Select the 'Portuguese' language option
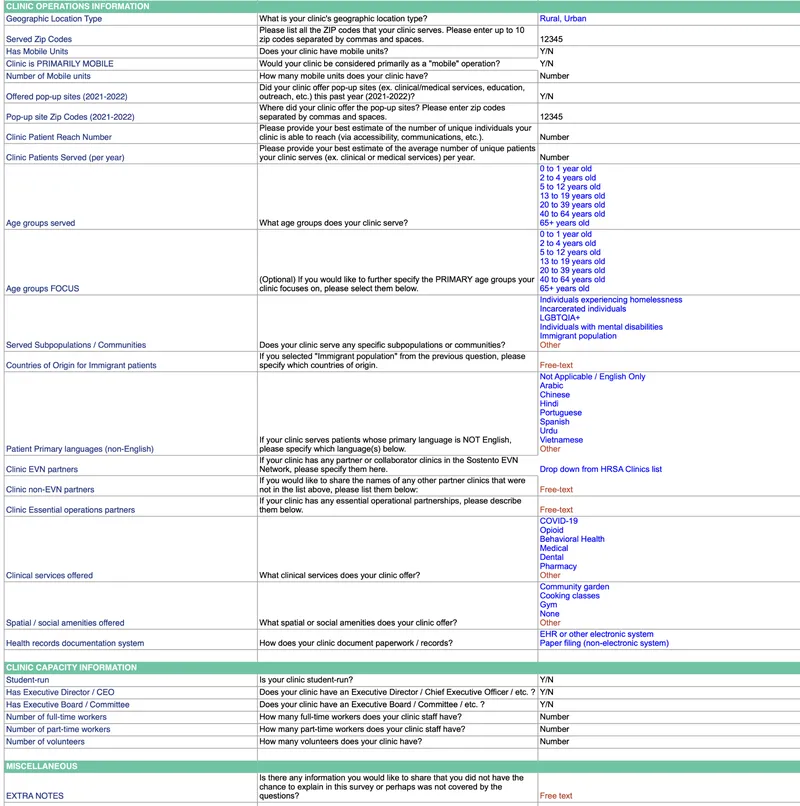Screen dimensions: 800x806 pyautogui.click(x=561, y=413)
